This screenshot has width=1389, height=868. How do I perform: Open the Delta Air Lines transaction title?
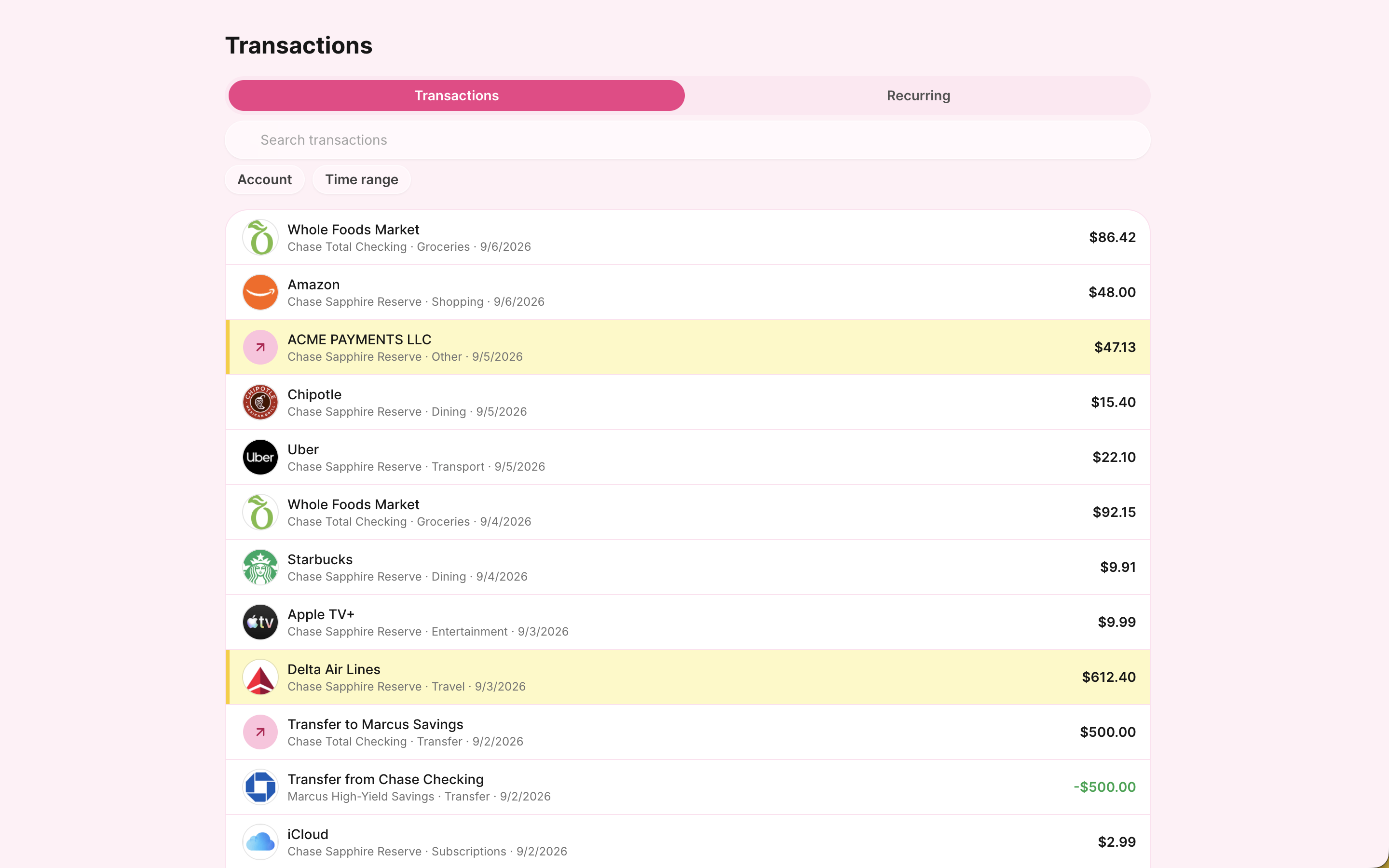(333, 669)
